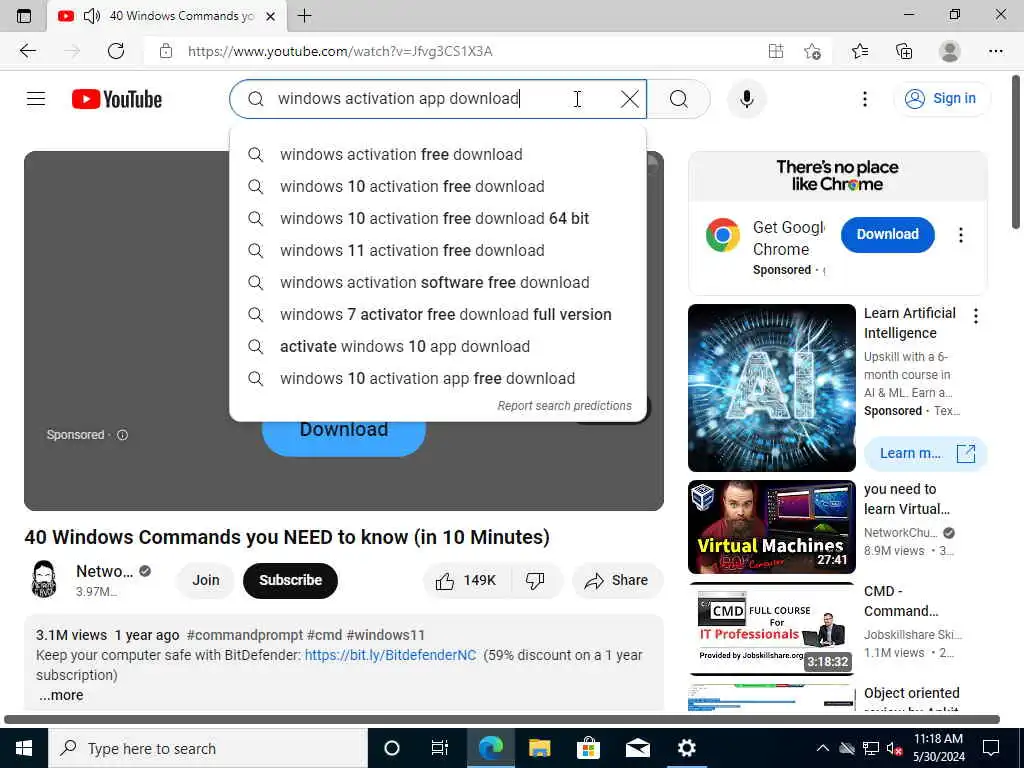Pick 'windows 10 activation free download 64 bit'
The width and height of the screenshot is (1024, 768).
[x=438, y=219]
